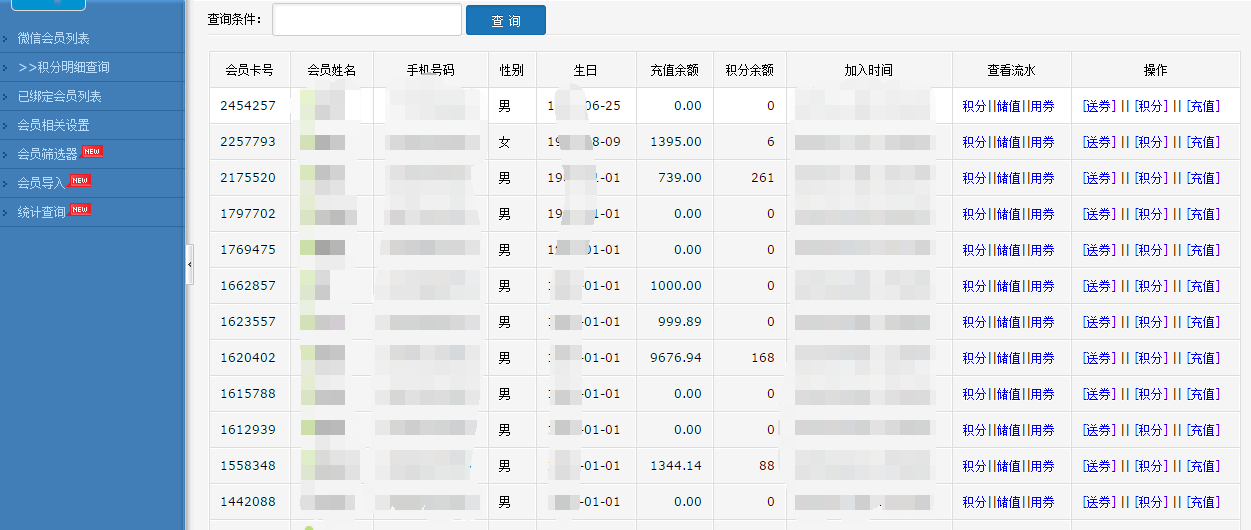Select card number cell 2257793
Image resolution: width=1251 pixels, height=530 pixels.
point(248,142)
